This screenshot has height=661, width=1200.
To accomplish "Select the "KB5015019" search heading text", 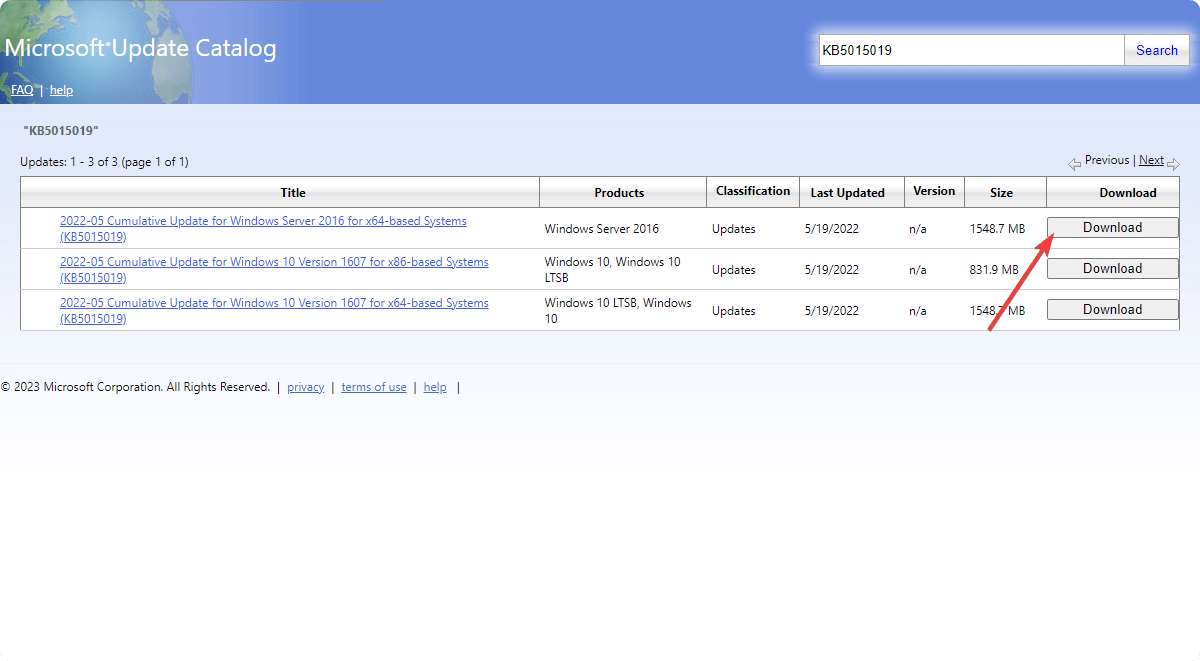I will coord(61,131).
